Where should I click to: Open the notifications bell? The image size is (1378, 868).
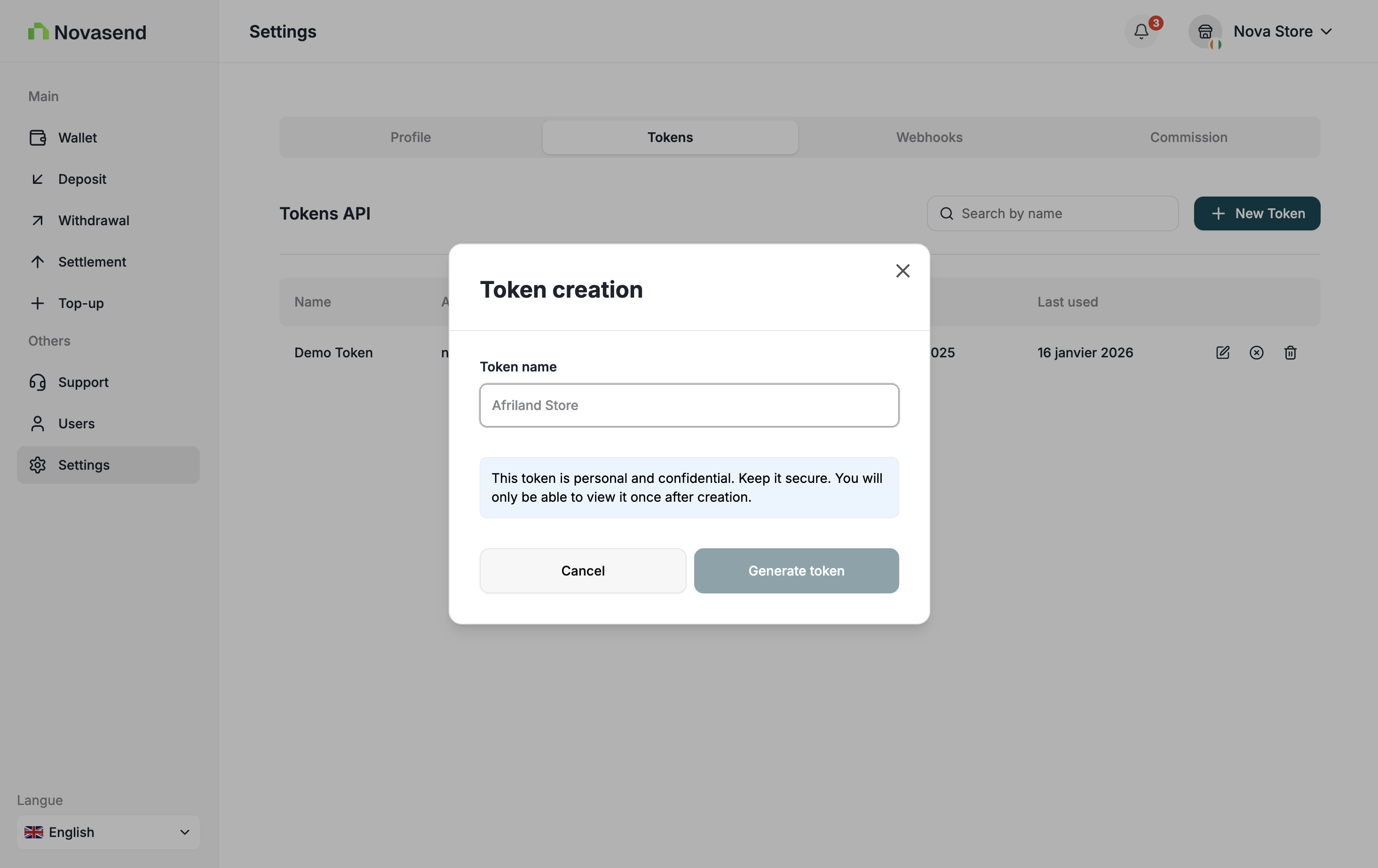pos(1141,32)
